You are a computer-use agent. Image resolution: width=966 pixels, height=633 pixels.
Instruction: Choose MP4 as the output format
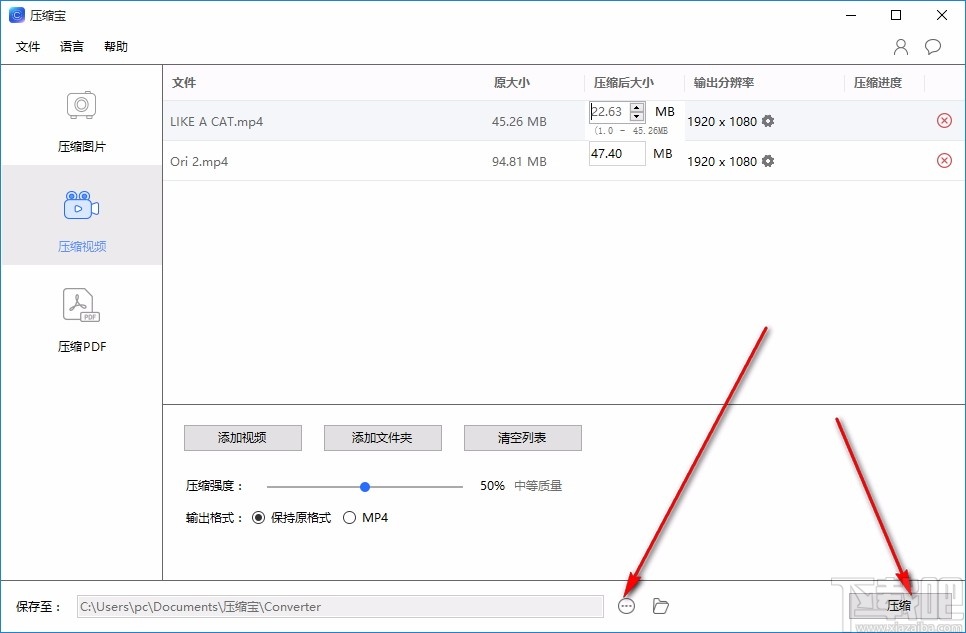pos(350,517)
